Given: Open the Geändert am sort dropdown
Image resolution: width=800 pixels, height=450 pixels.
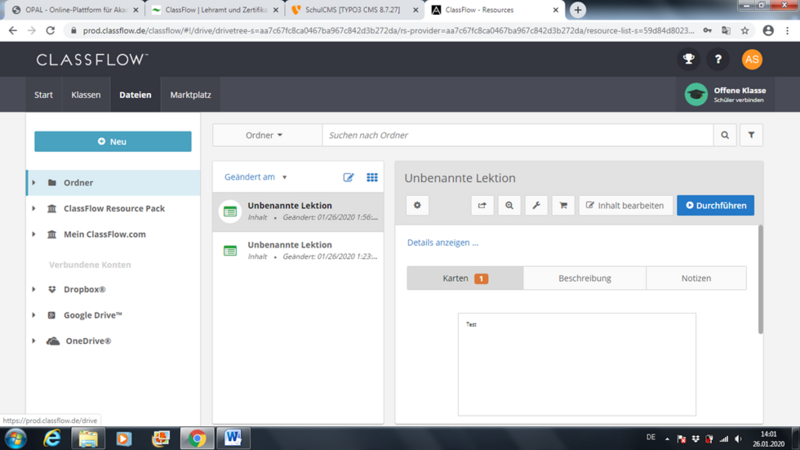Looking at the screenshot, I should [255, 177].
